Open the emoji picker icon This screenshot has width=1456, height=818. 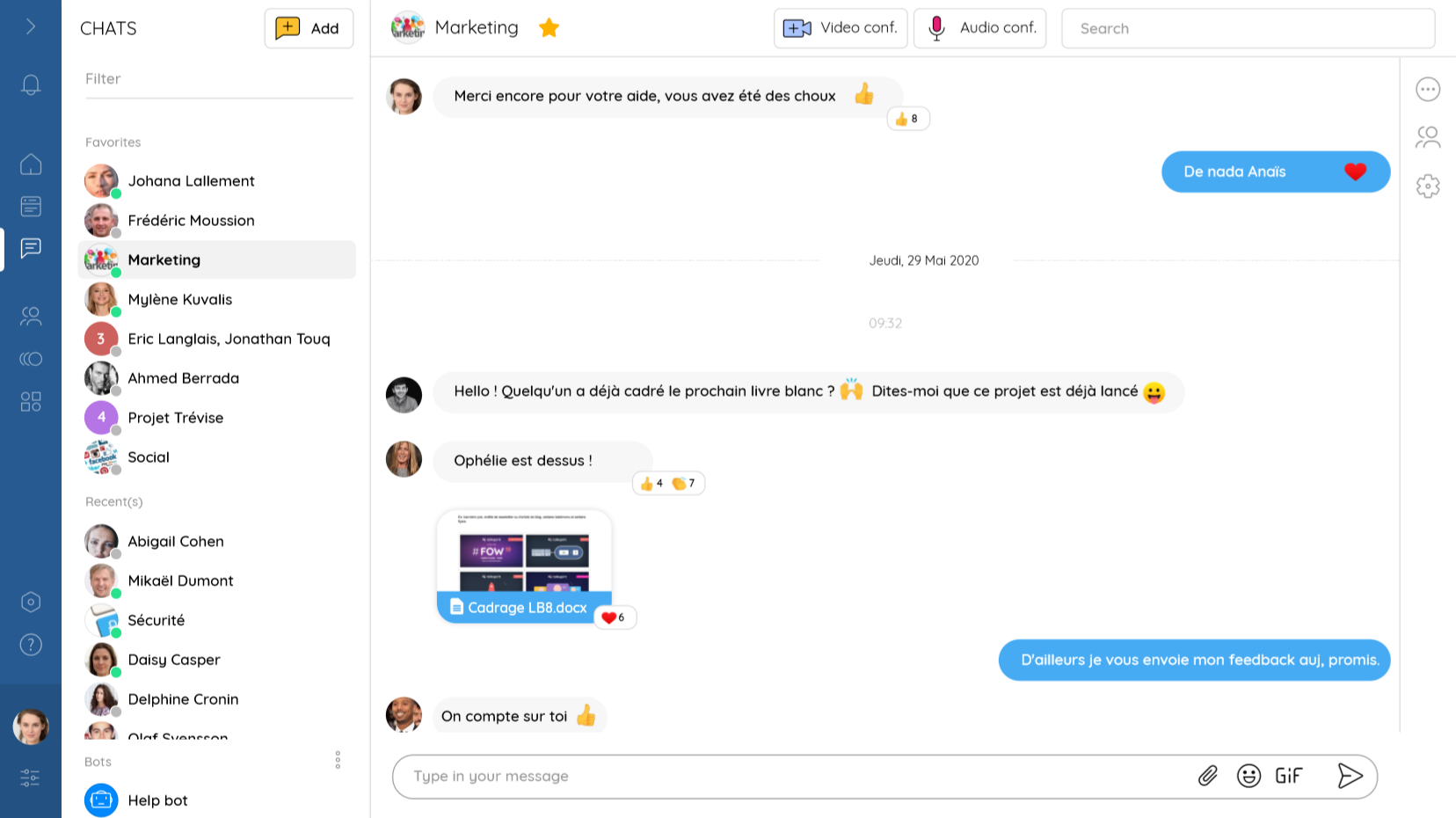click(1249, 776)
